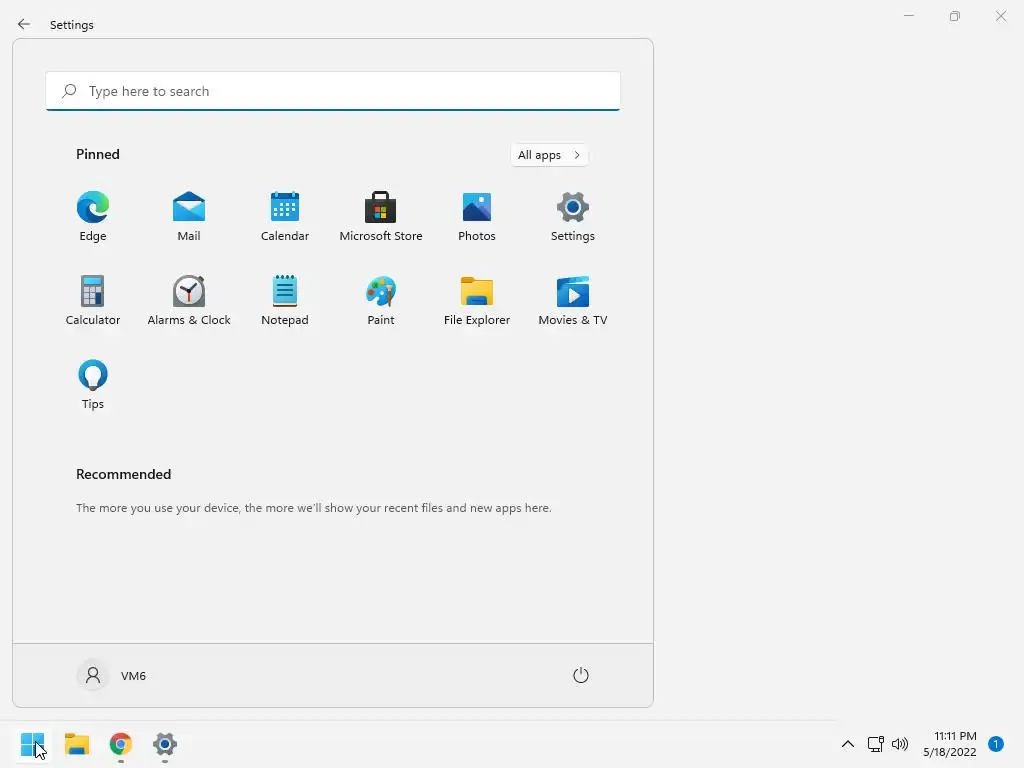Image resolution: width=1024 pixels, height=768 pixels.
Task: Click the Pinned section heading
Action: 98,154
